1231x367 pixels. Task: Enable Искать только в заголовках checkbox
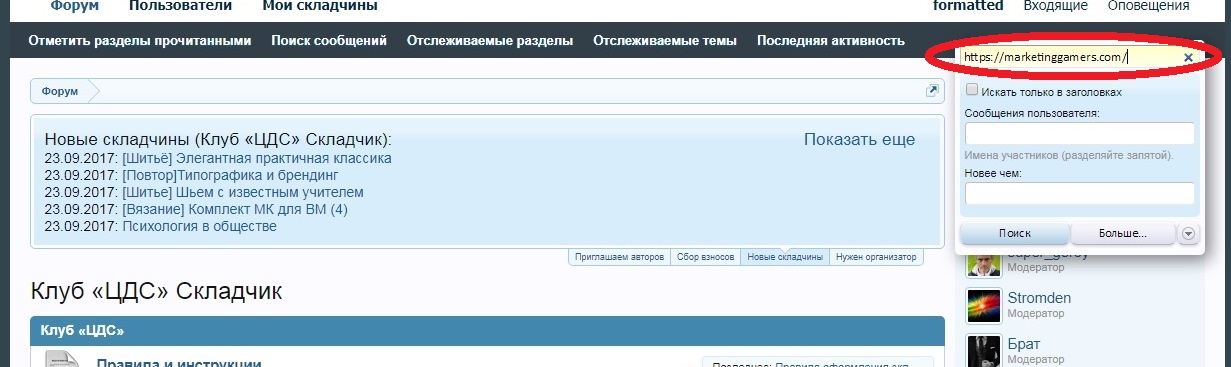[972, 90]
